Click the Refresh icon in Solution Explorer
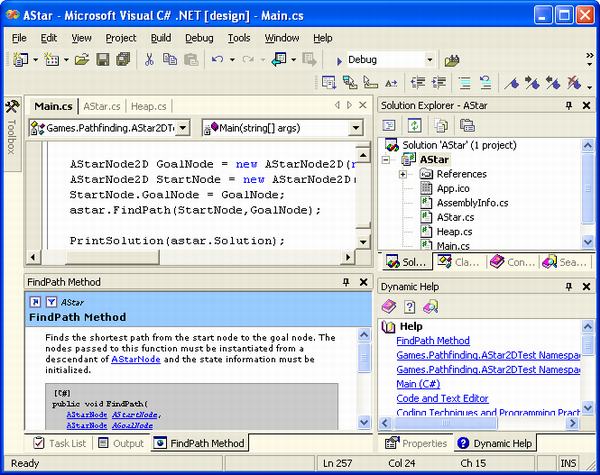 pos(414,126)
